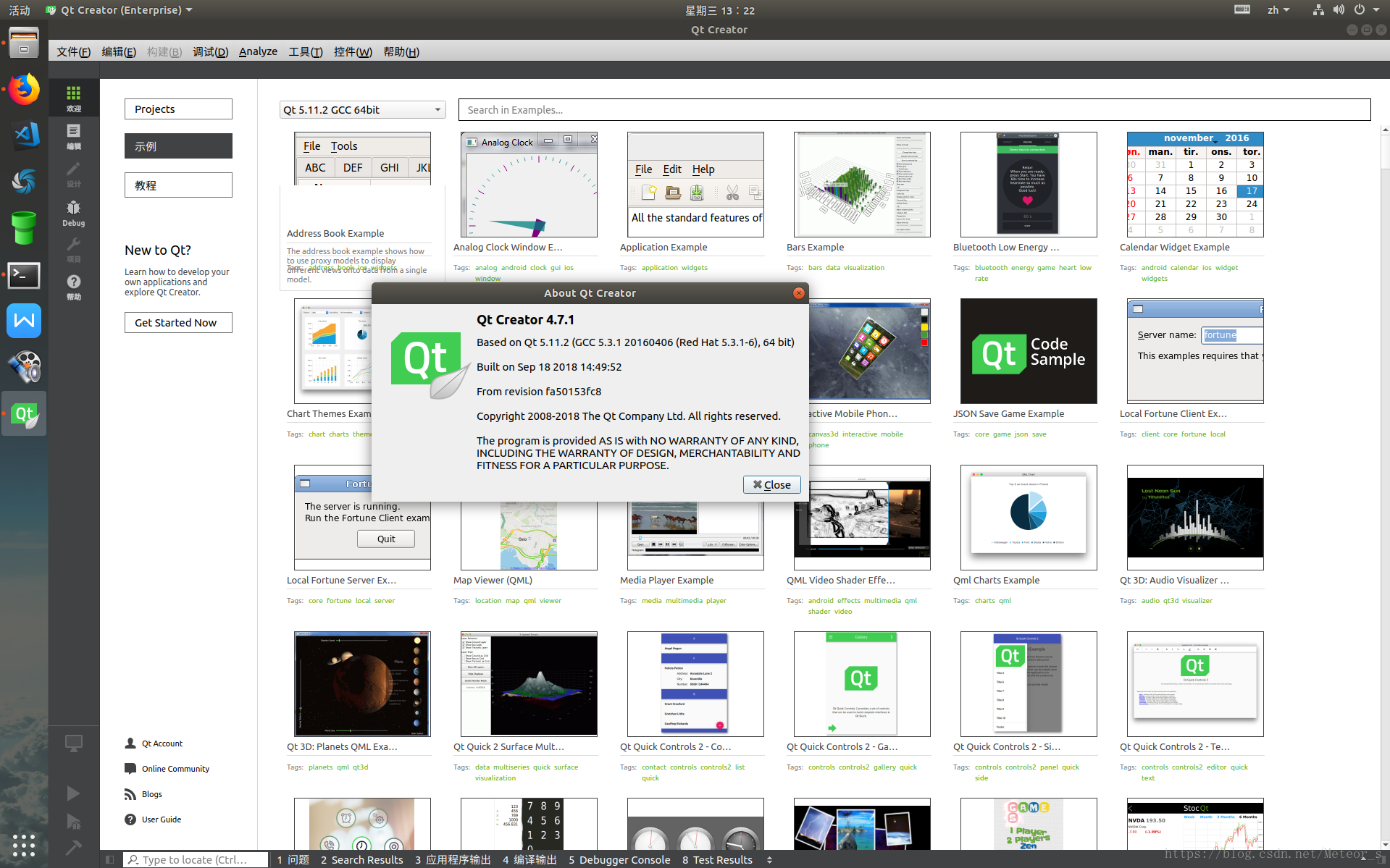Open the 控件(W) menu
This screenshot has height=868, width=1390.
point(353,51)
